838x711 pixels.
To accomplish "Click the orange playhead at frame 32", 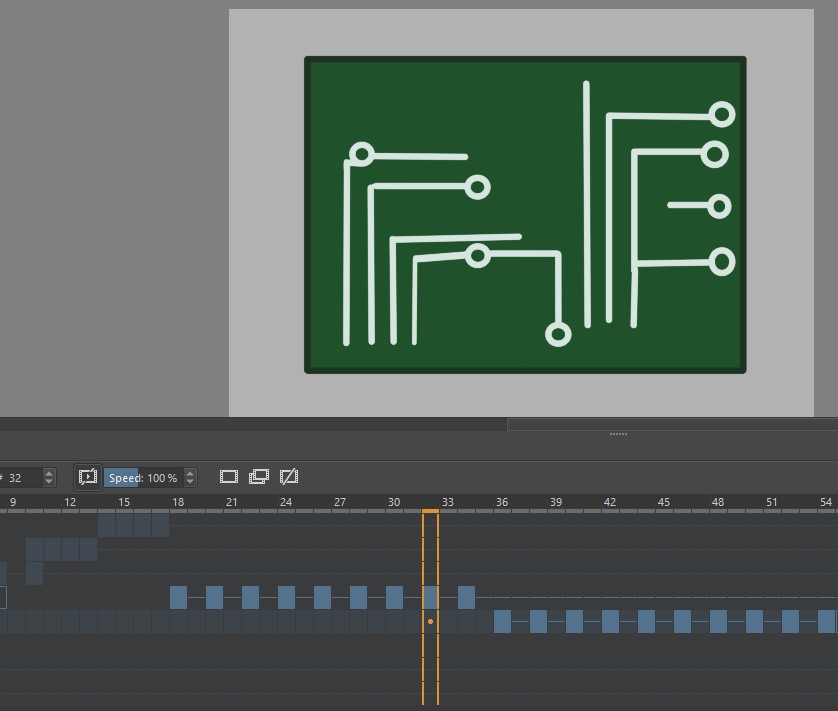I will pos(430,512).
